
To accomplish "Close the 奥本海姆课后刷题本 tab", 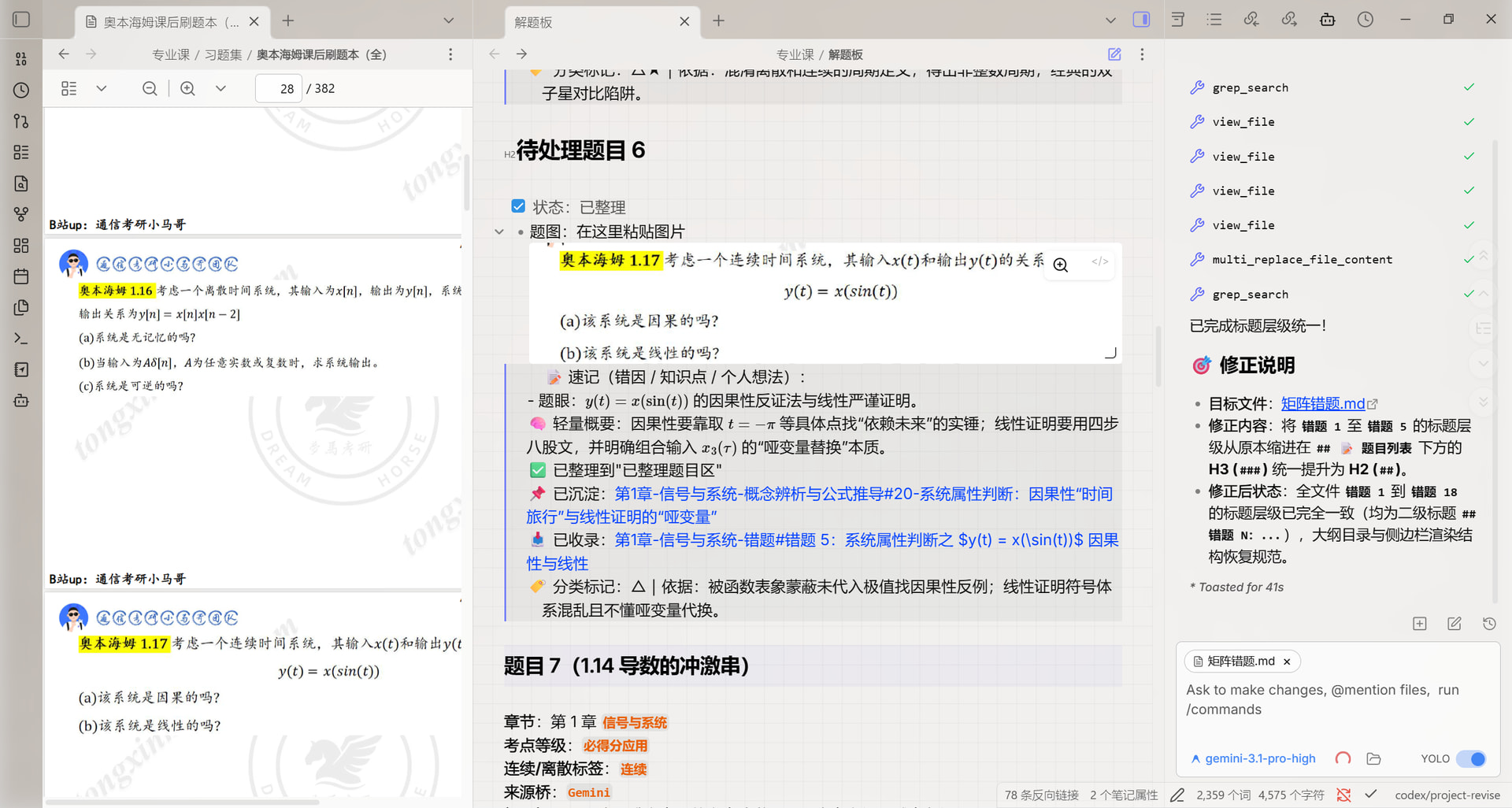I will [254, 22].
